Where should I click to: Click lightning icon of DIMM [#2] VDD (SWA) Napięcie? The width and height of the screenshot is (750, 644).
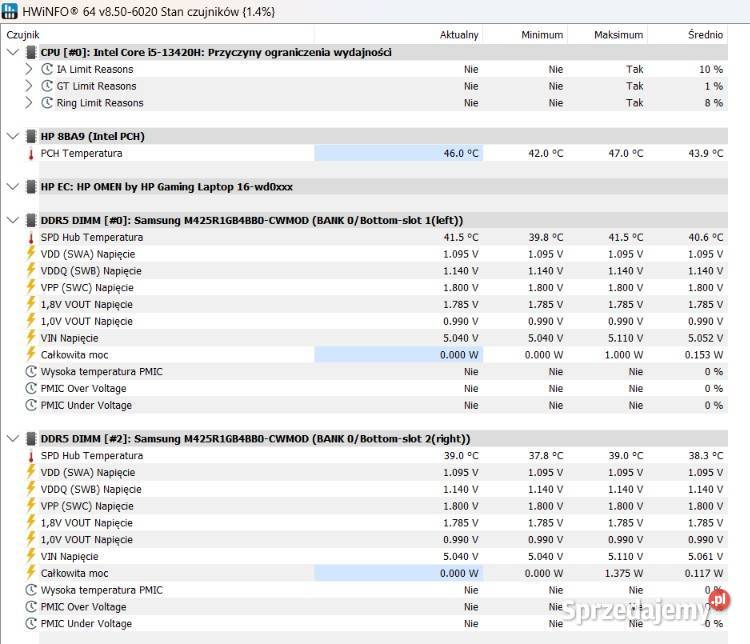pyautogui.click(x=31, y=471)
